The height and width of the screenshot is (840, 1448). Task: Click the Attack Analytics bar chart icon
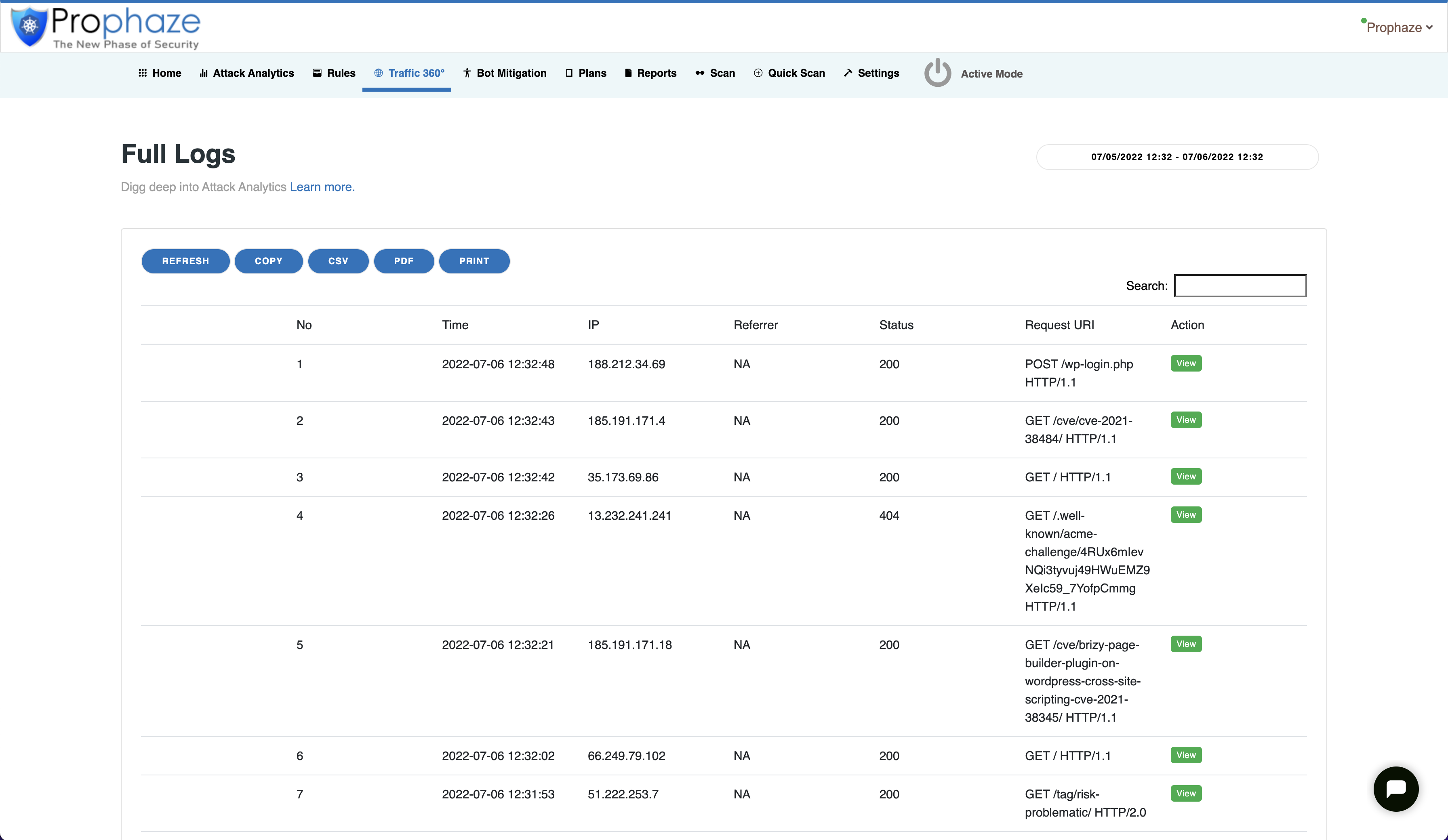[203, 73]
